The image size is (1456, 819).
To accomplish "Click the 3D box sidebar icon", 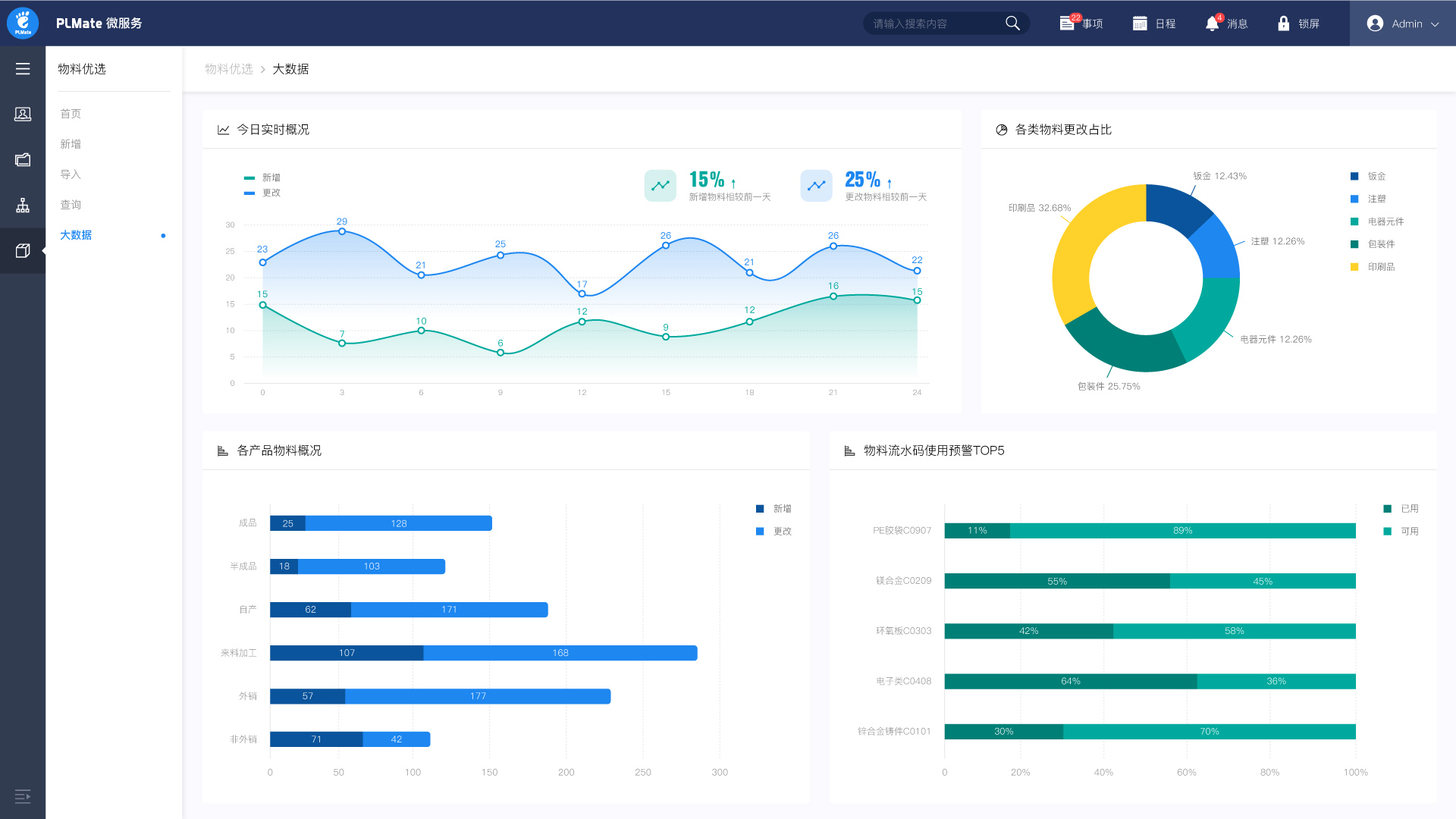I will (23, 251).
